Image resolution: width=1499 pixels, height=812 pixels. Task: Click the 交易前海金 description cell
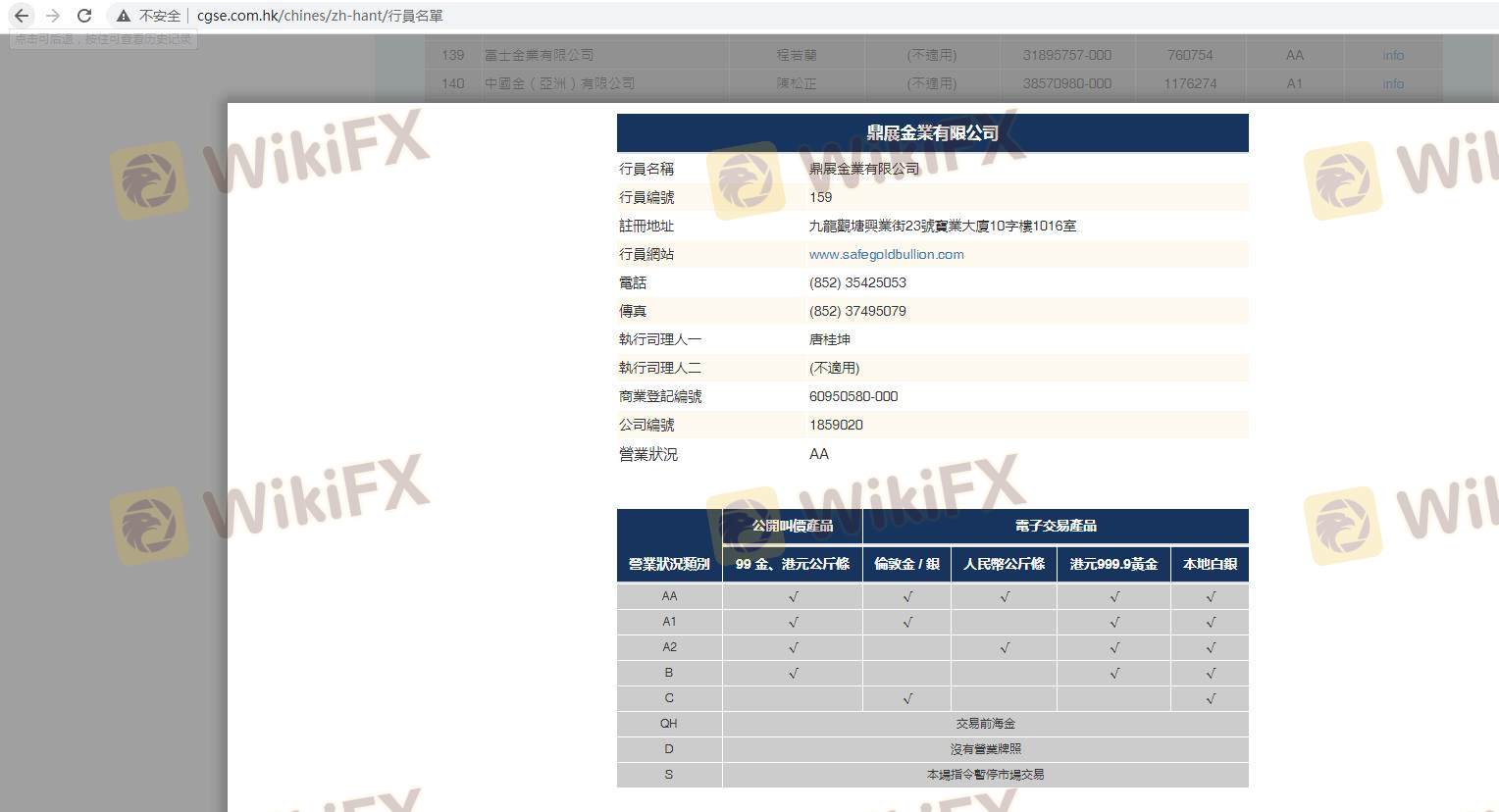[986, 724]
